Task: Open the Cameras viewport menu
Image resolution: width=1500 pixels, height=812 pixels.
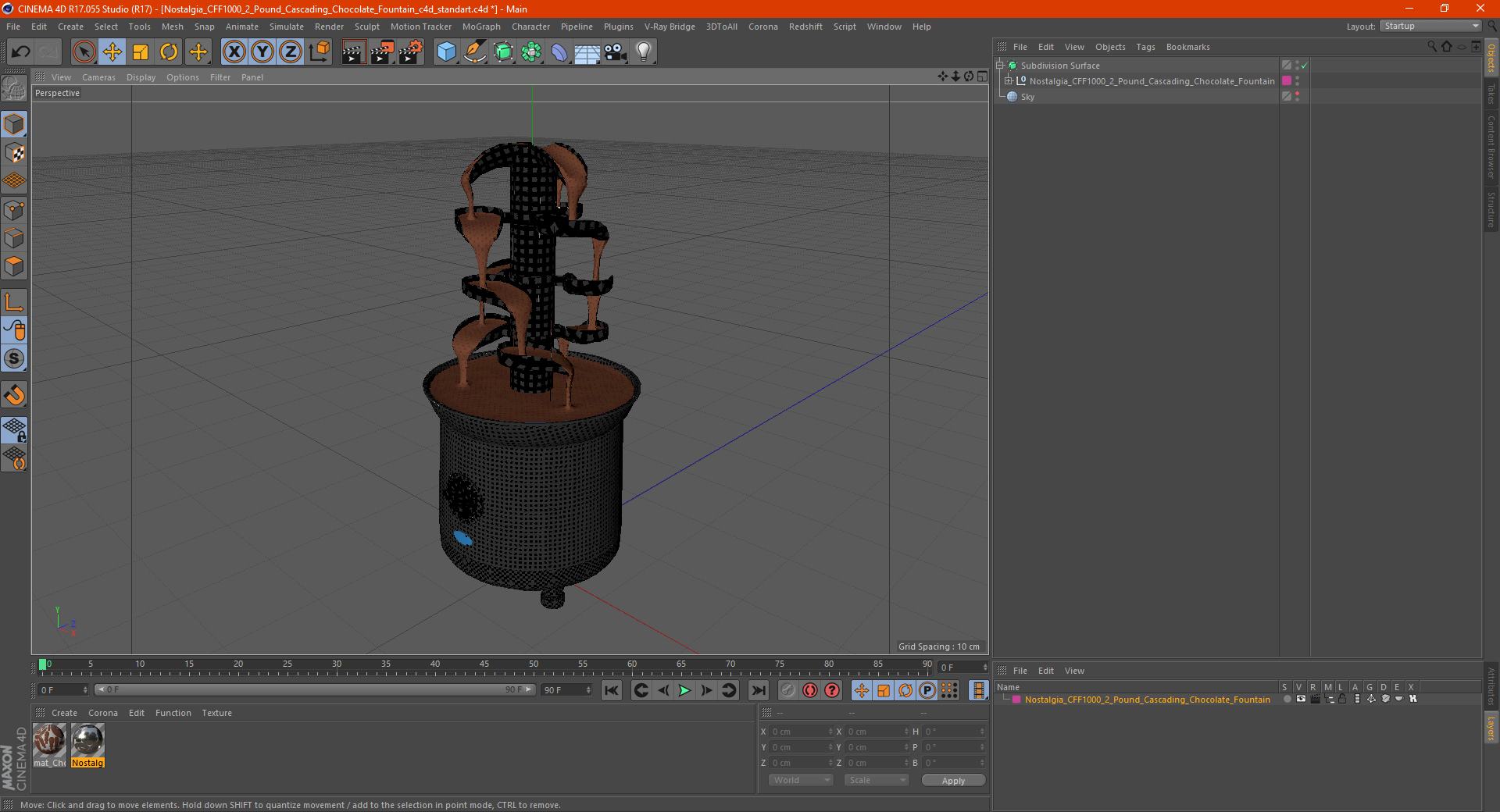Action: pos(98,77)
